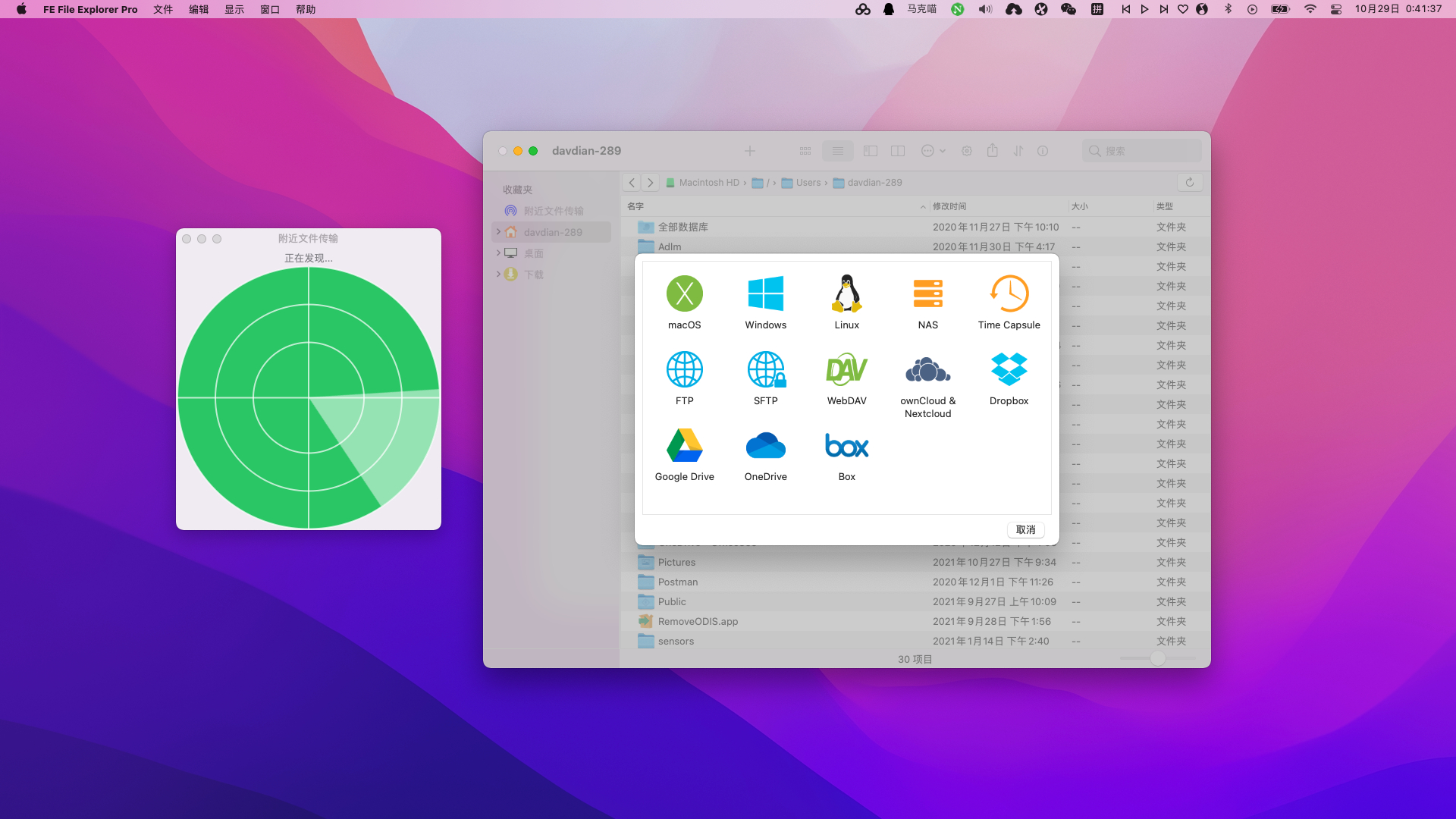Adjust the icon size slider
Screen dimensions: 1456x819
pyautogui.click(x=1157, y=658)
